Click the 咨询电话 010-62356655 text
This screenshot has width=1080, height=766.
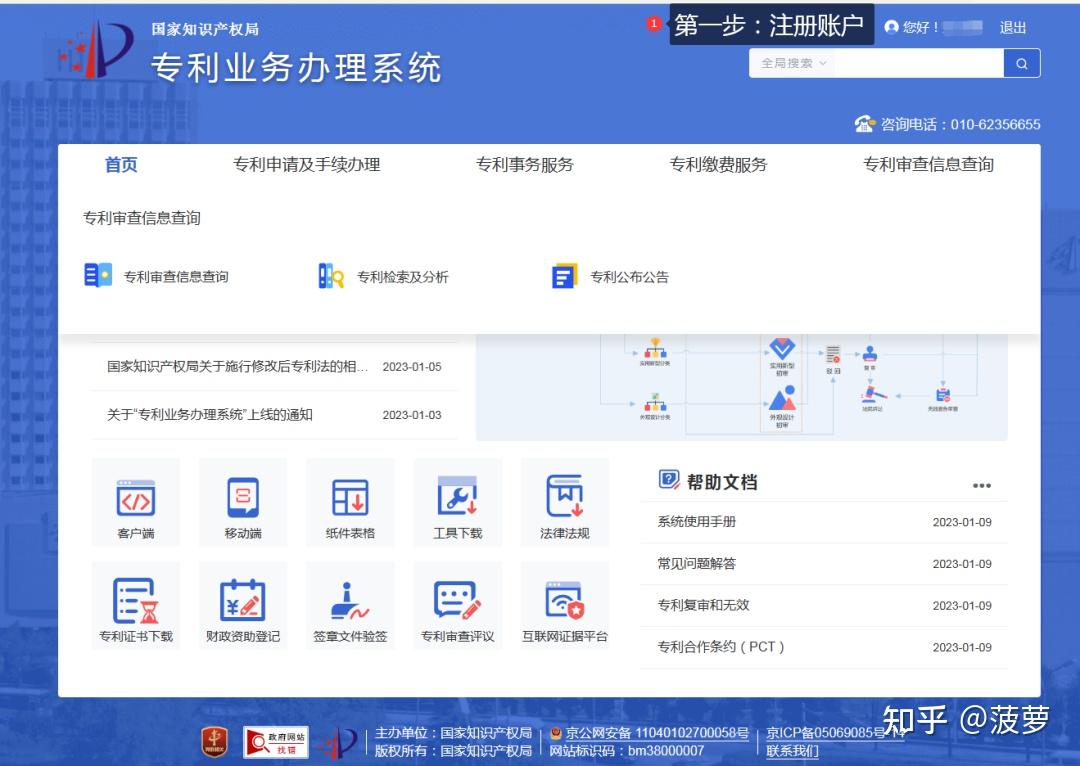(x=961, y=125)
